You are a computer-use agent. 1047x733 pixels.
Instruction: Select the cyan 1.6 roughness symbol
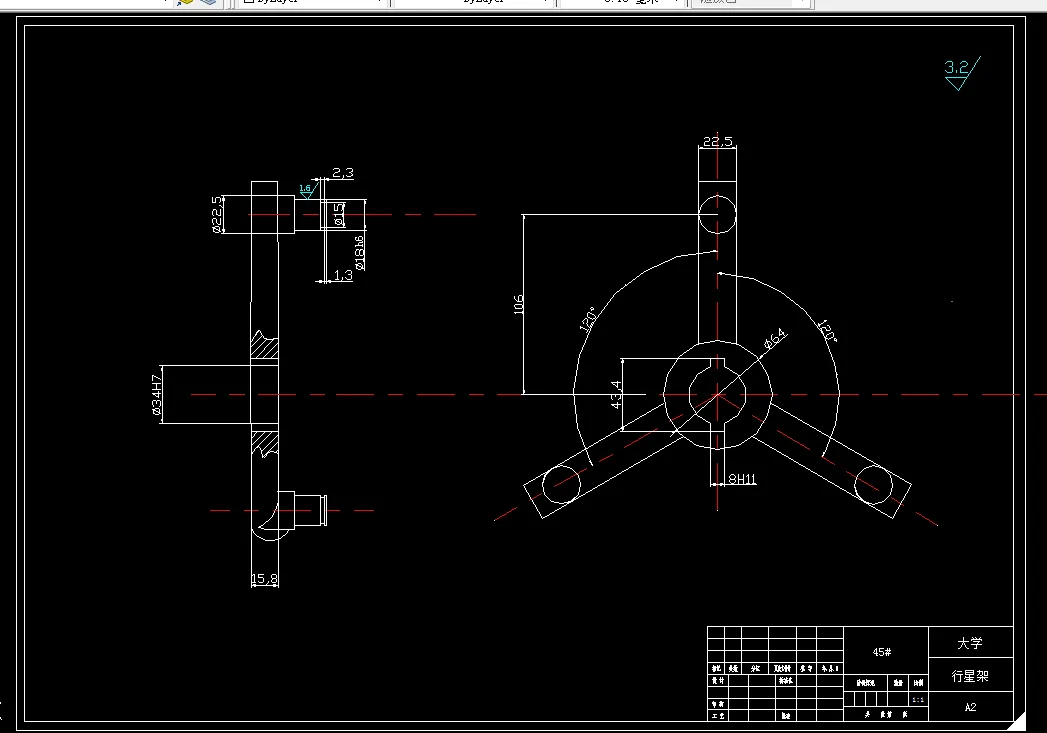(x=306, y=190)
